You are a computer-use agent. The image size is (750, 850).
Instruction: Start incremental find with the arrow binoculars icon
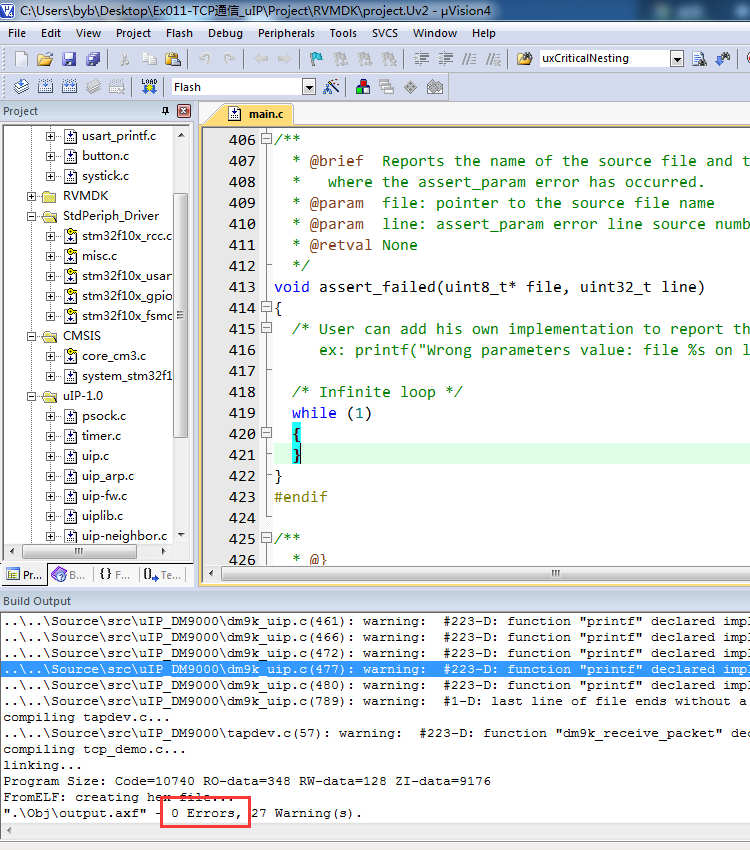click(723, 59)
